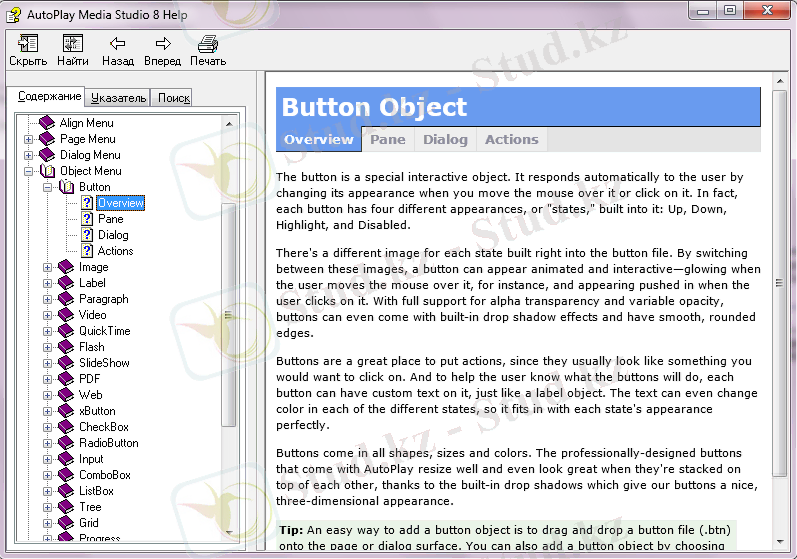Go back with the Назад arrow icon
This screenshot has width=797, height=559.
click(118, 43)
